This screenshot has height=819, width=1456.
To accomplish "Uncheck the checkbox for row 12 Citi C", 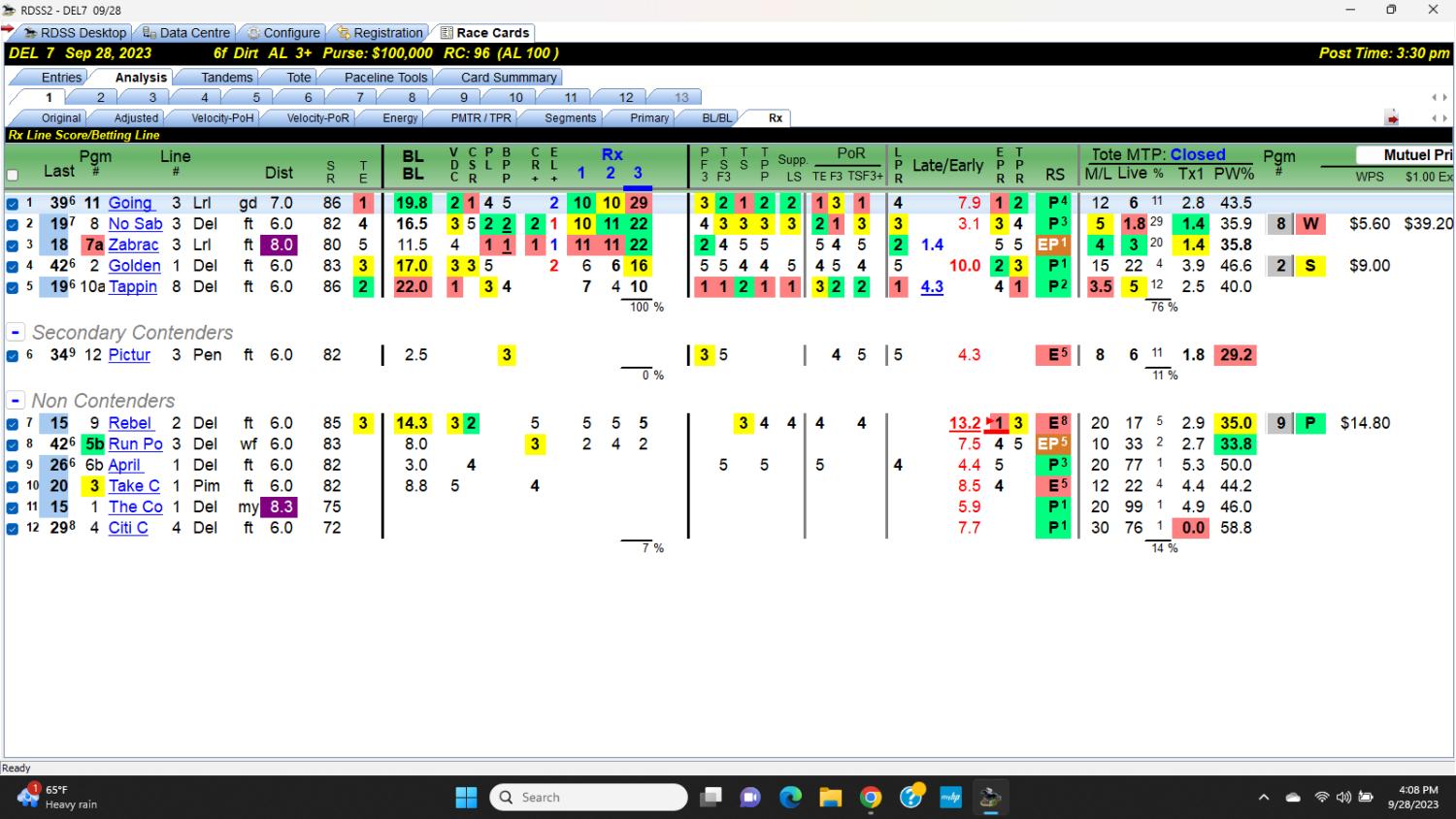I will [13, 529].
